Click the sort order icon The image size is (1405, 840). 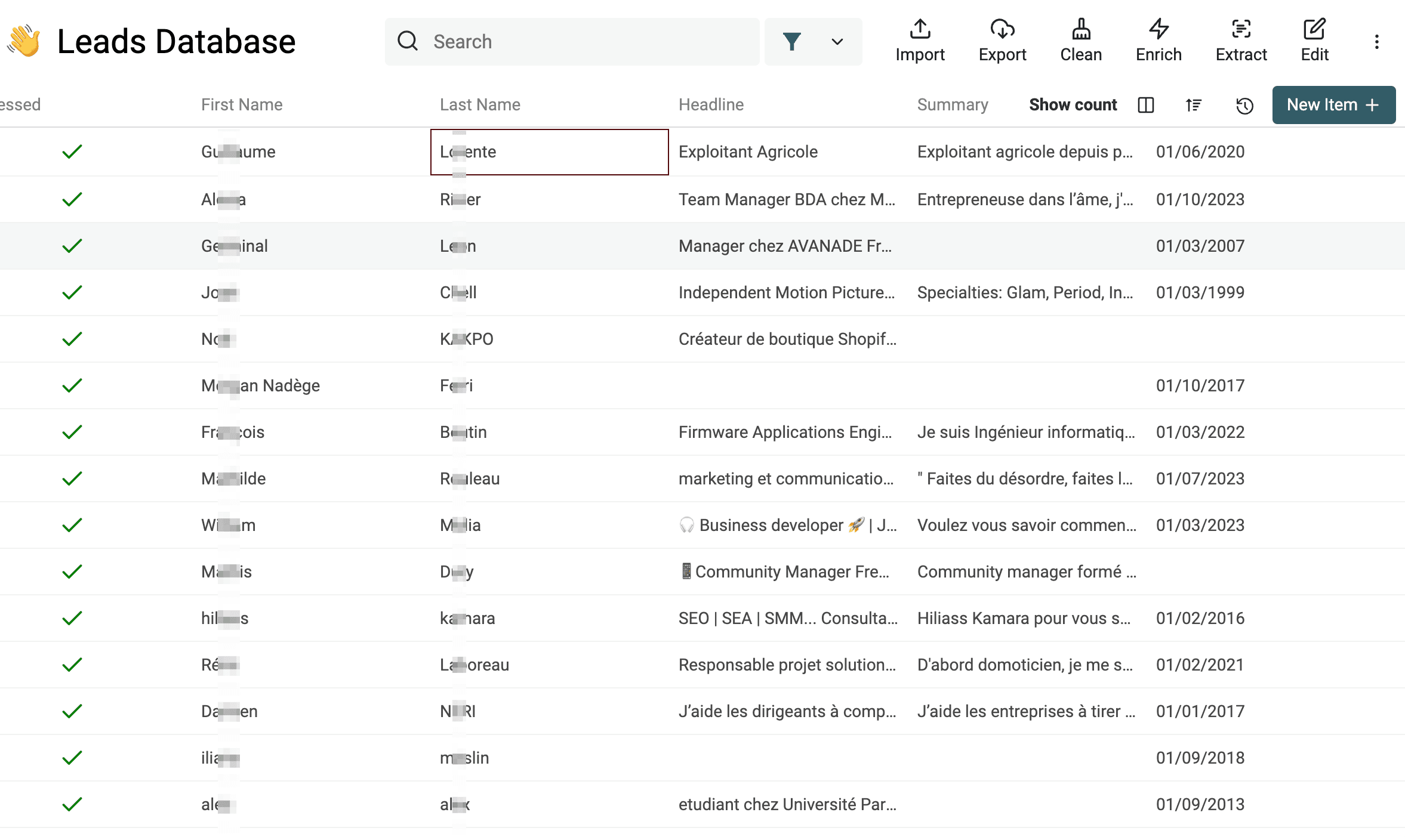click(1193, 105)
